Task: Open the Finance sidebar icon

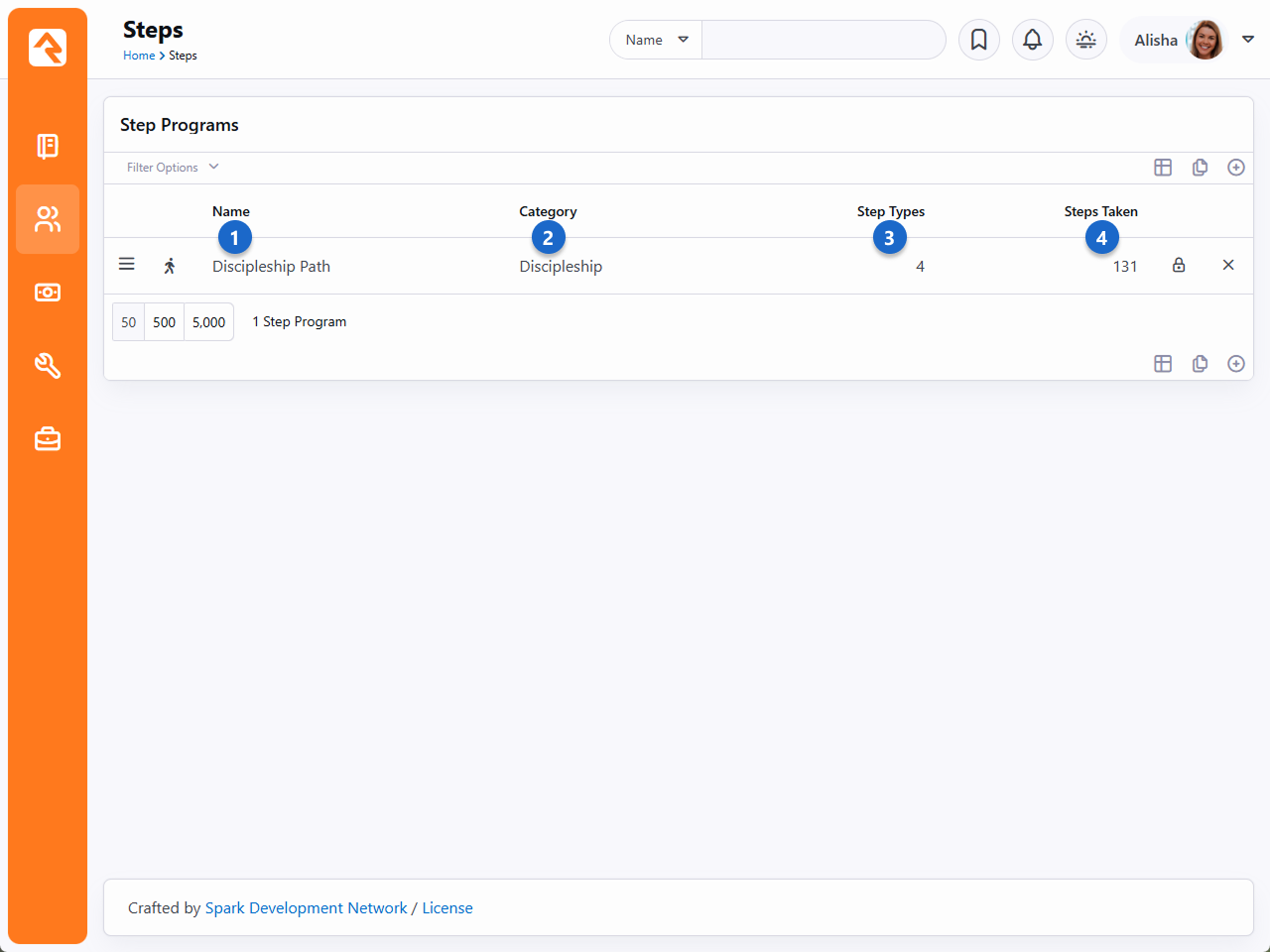Action: tap(48, 293)
